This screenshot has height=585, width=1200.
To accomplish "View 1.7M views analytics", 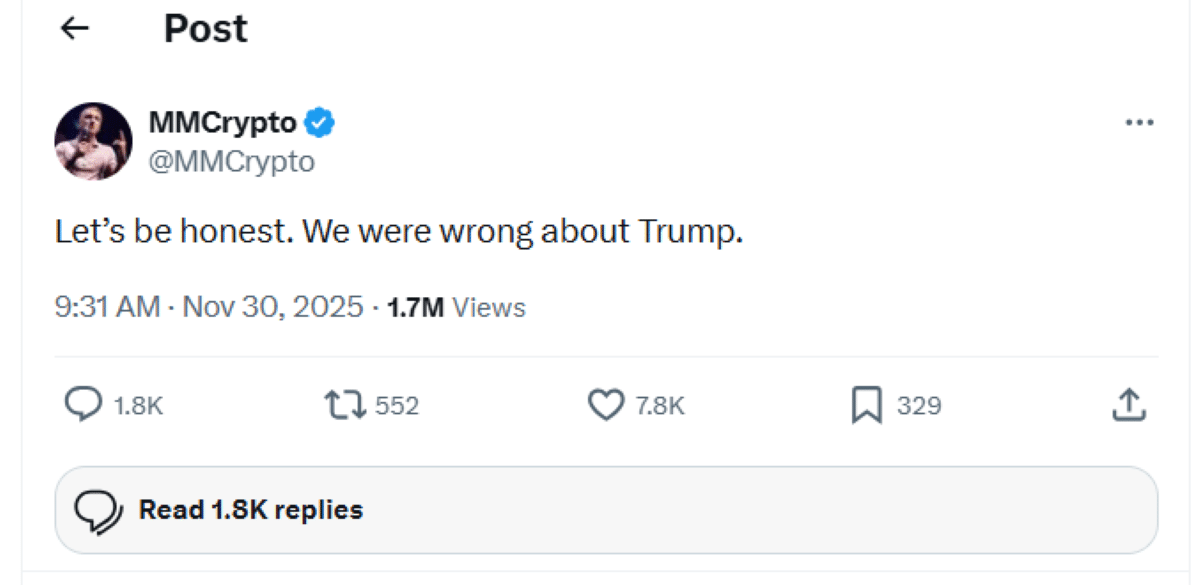I will point(454,307).
